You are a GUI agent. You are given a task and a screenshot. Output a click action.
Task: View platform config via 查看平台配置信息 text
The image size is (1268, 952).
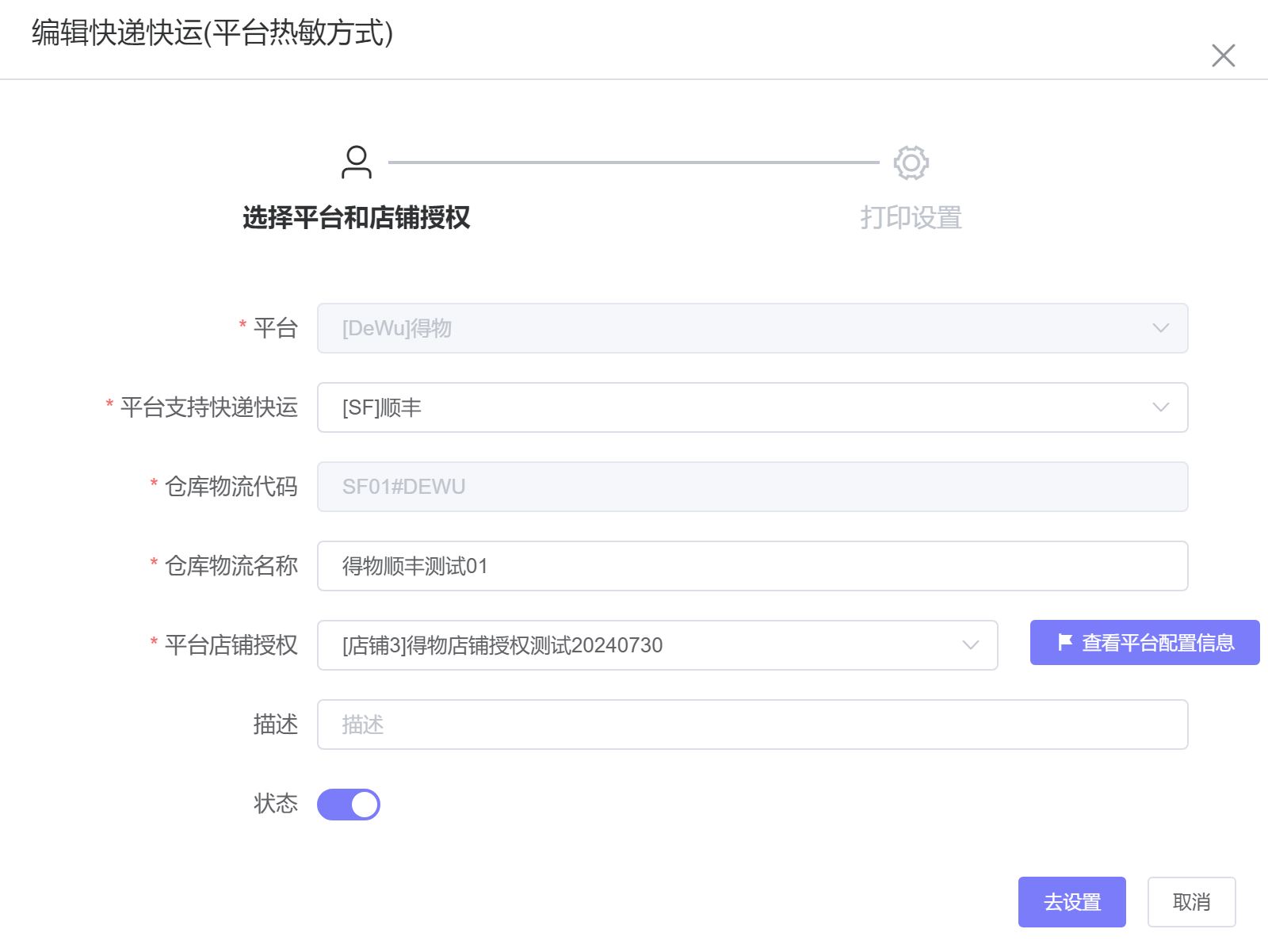(x=1158, y=643)
